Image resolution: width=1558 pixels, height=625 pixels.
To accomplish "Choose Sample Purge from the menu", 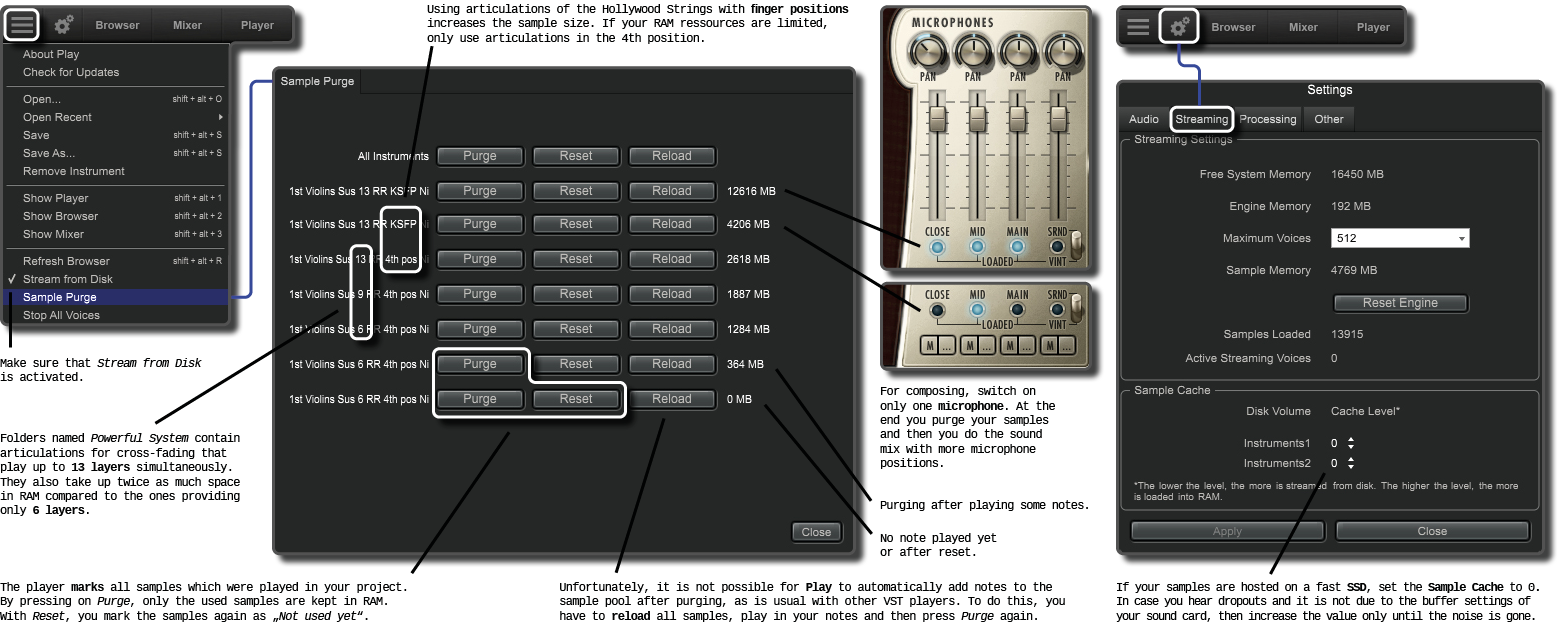I will [117, 297].
